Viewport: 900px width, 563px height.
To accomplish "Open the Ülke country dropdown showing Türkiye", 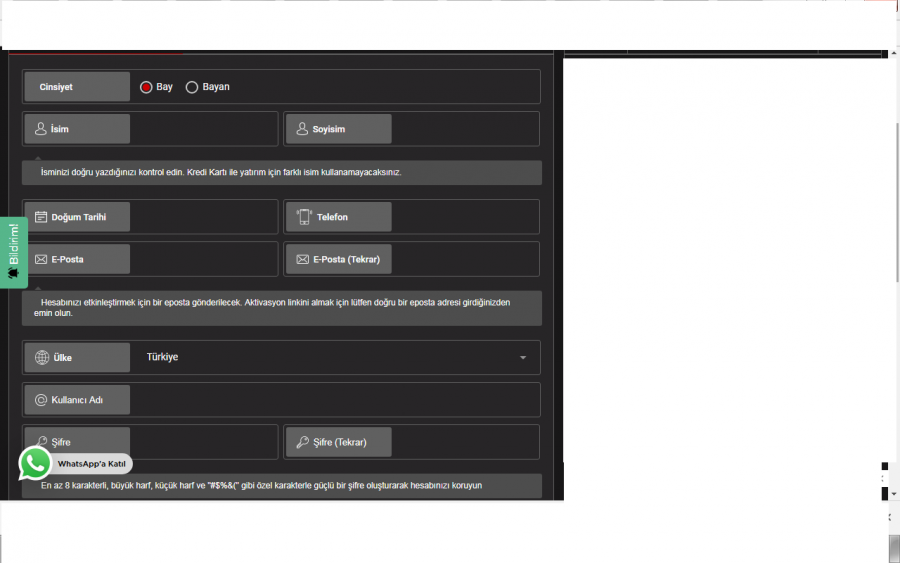I will tap(335, 357).
